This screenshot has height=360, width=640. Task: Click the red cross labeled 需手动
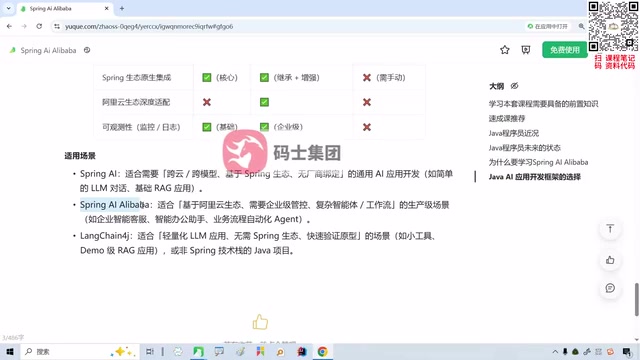[x=367, y=78]
